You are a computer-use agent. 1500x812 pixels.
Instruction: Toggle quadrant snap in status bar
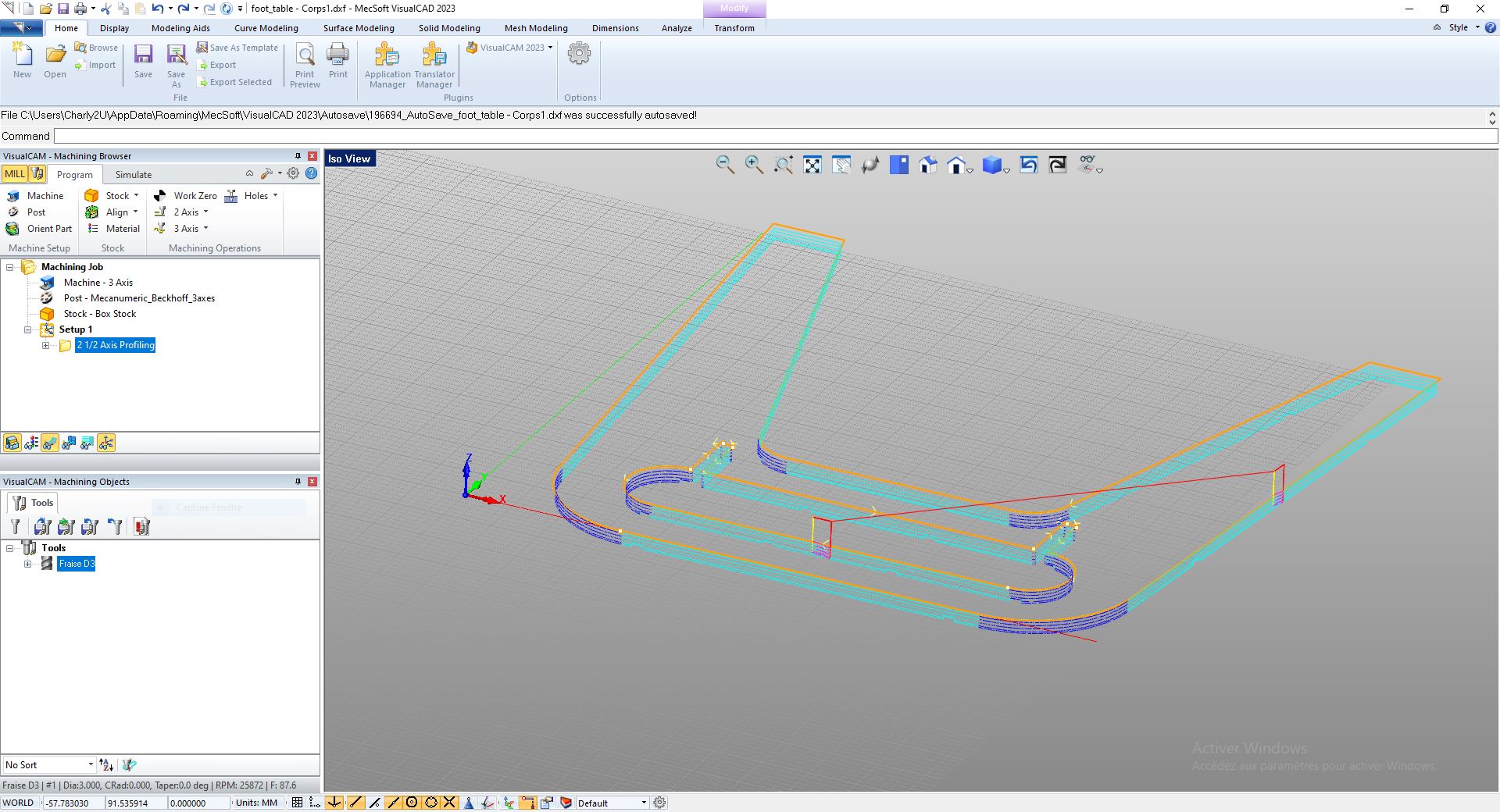(x=430, y=803)
